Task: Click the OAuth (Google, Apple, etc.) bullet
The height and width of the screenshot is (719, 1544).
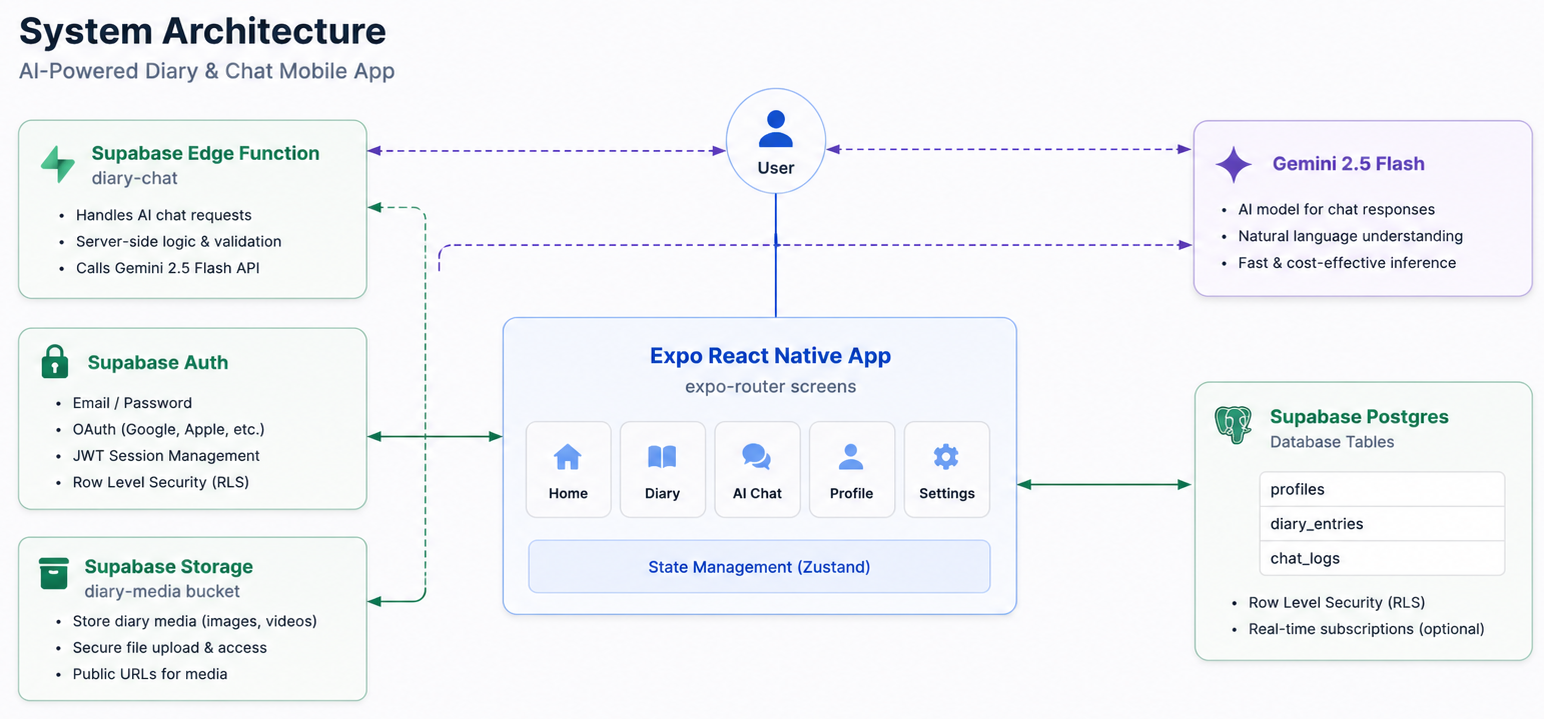Action: click(169, 429)
